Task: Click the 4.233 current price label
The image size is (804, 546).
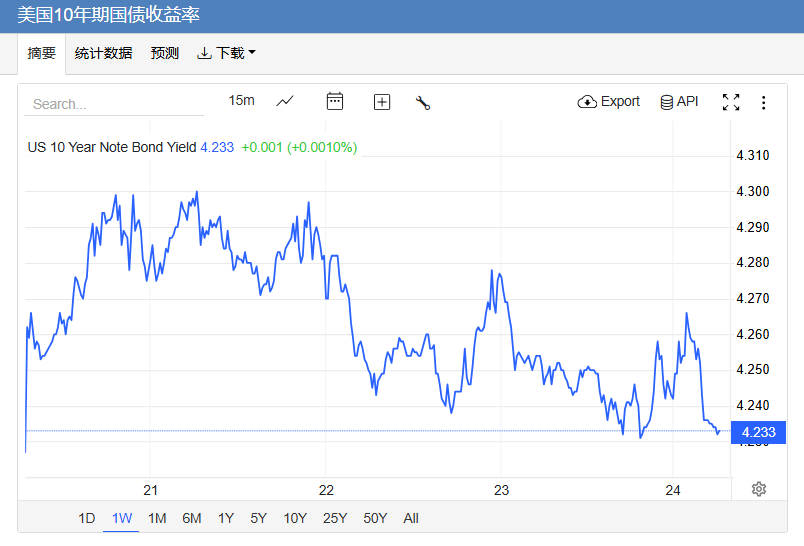Action: 759,432
